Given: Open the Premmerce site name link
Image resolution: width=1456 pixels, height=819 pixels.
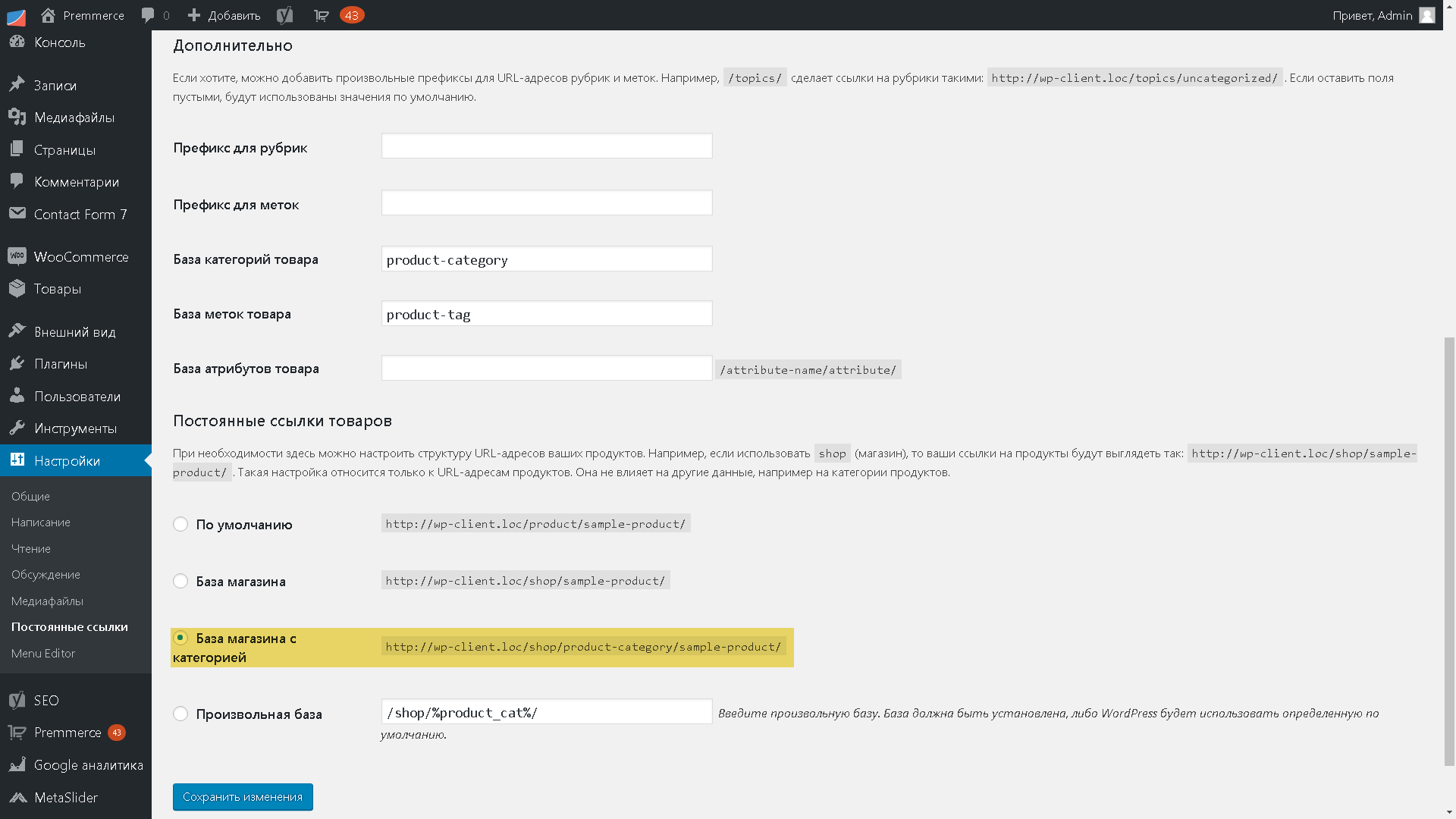Looking at the screenshot, I should 93,15.
